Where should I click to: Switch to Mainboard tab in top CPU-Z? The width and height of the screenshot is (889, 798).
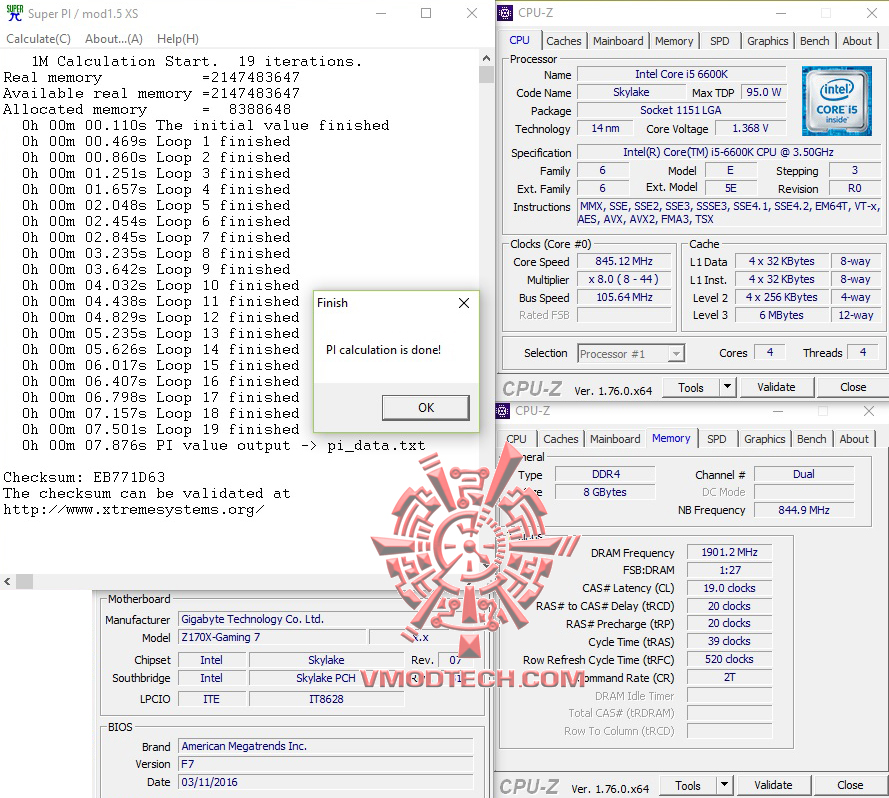coord(618,41)
